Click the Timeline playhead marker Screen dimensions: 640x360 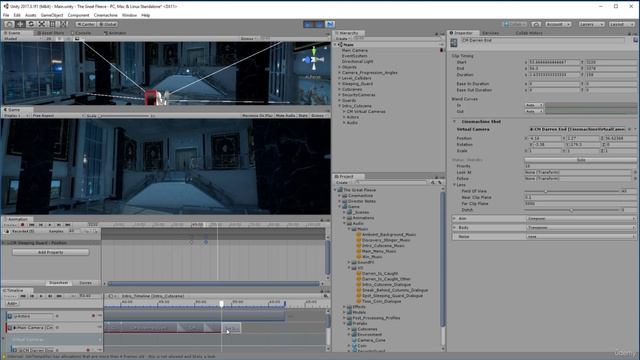[222, 304]
